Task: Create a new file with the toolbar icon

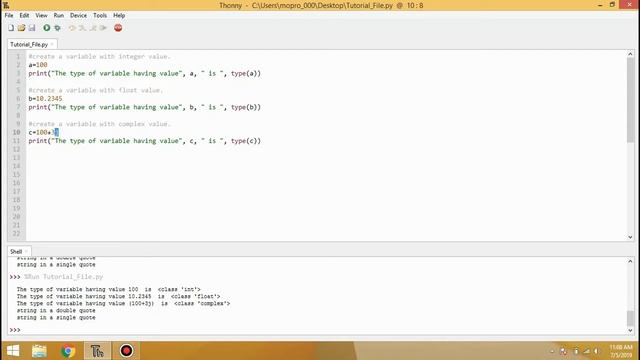Action: (x=11, y=28)
